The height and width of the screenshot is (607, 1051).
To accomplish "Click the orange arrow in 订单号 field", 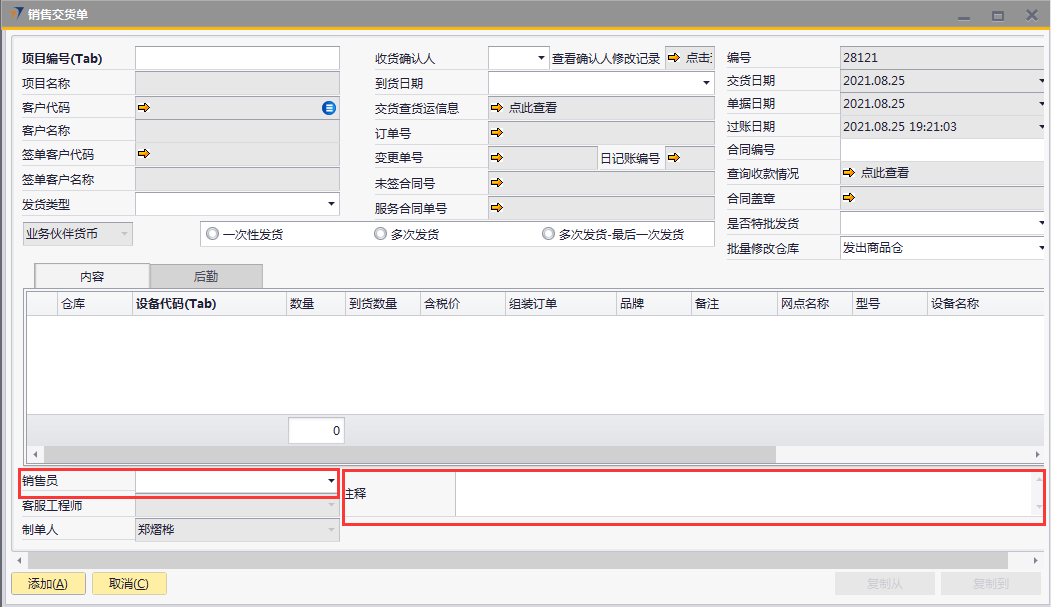I will click(497, 132).
